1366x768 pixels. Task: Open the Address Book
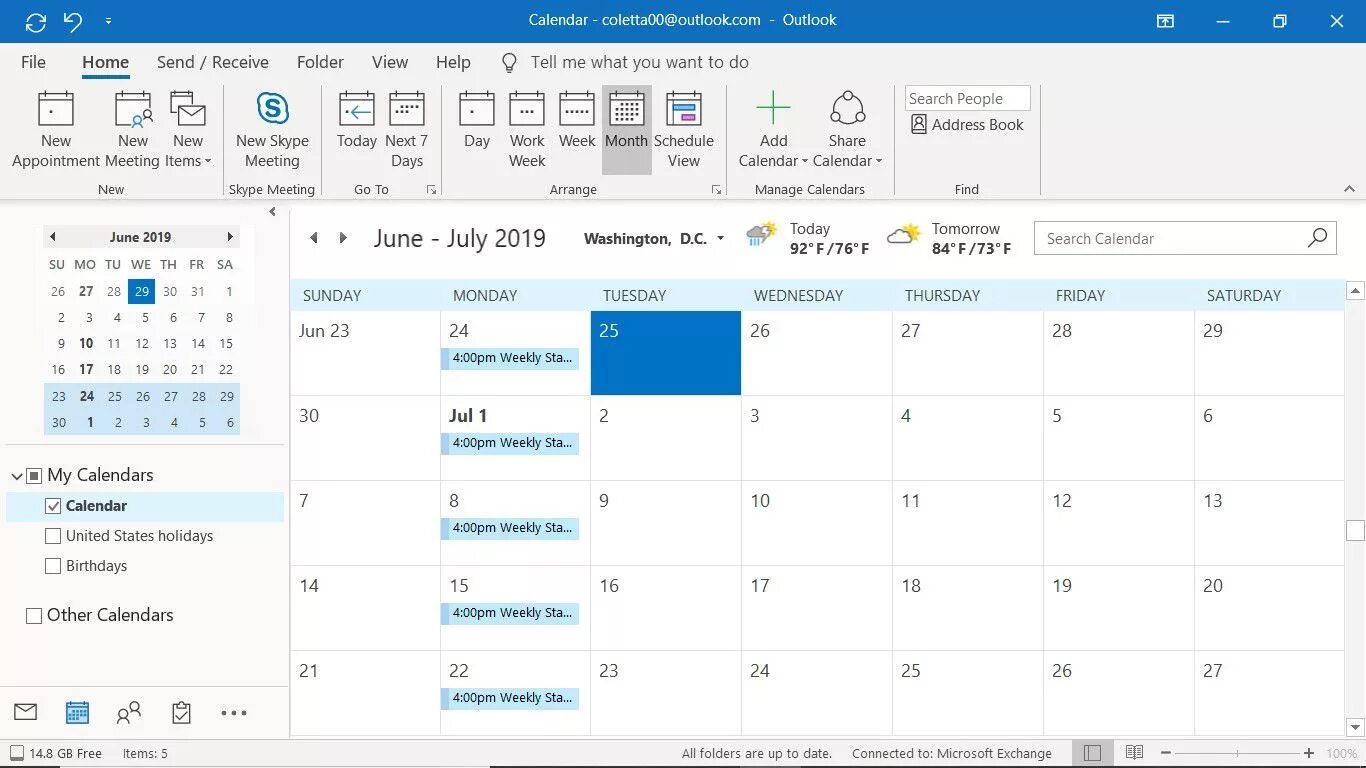[x=967, y=125]
